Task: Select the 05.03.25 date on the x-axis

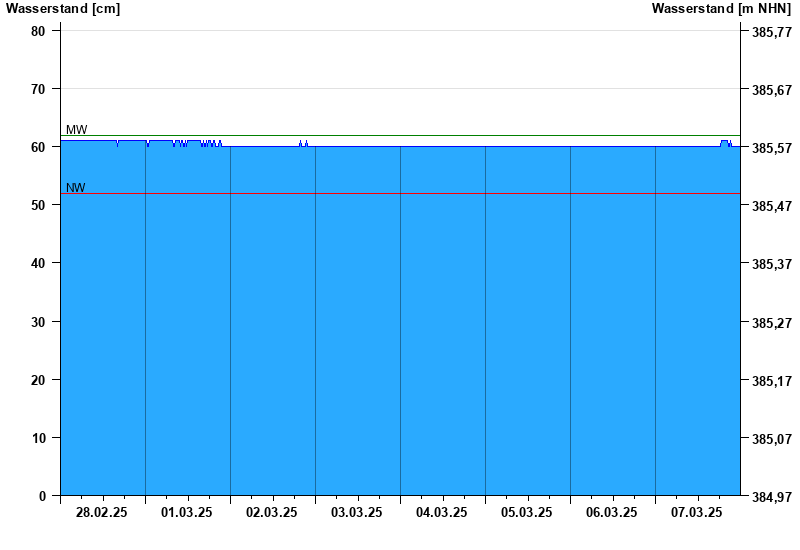Action: [527, 513]
